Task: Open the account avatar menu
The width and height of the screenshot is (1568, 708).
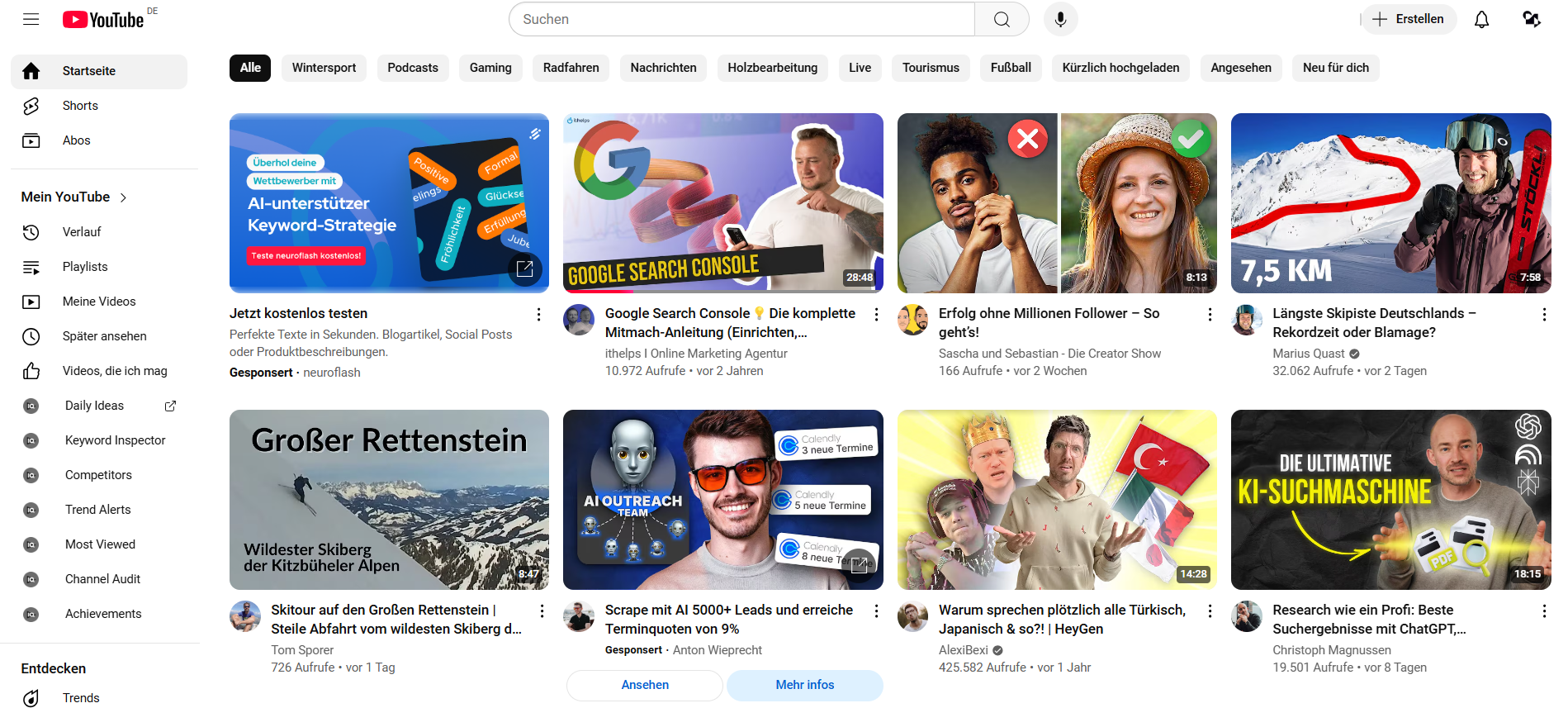Action: 1532,19
